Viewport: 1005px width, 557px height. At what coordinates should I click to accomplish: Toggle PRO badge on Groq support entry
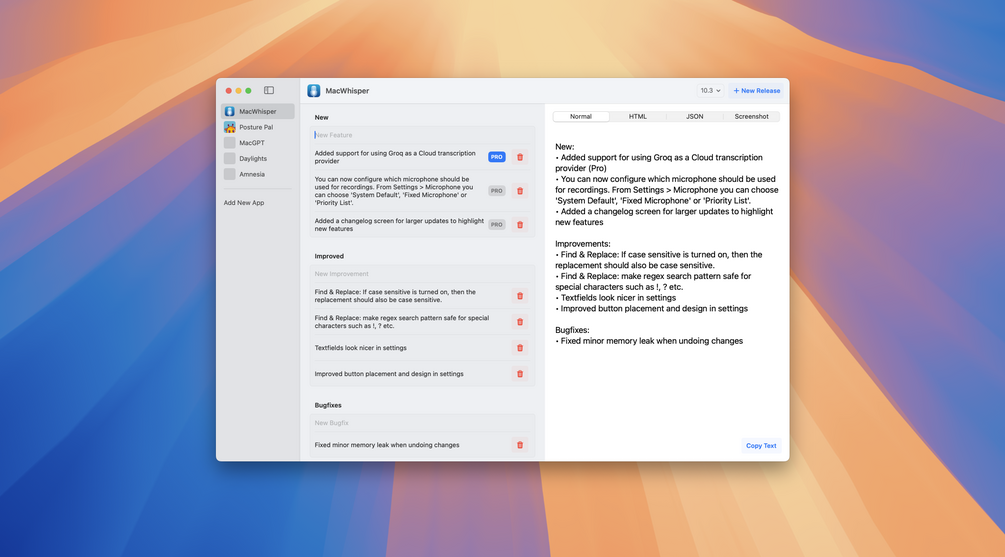[x=497, y=157]
